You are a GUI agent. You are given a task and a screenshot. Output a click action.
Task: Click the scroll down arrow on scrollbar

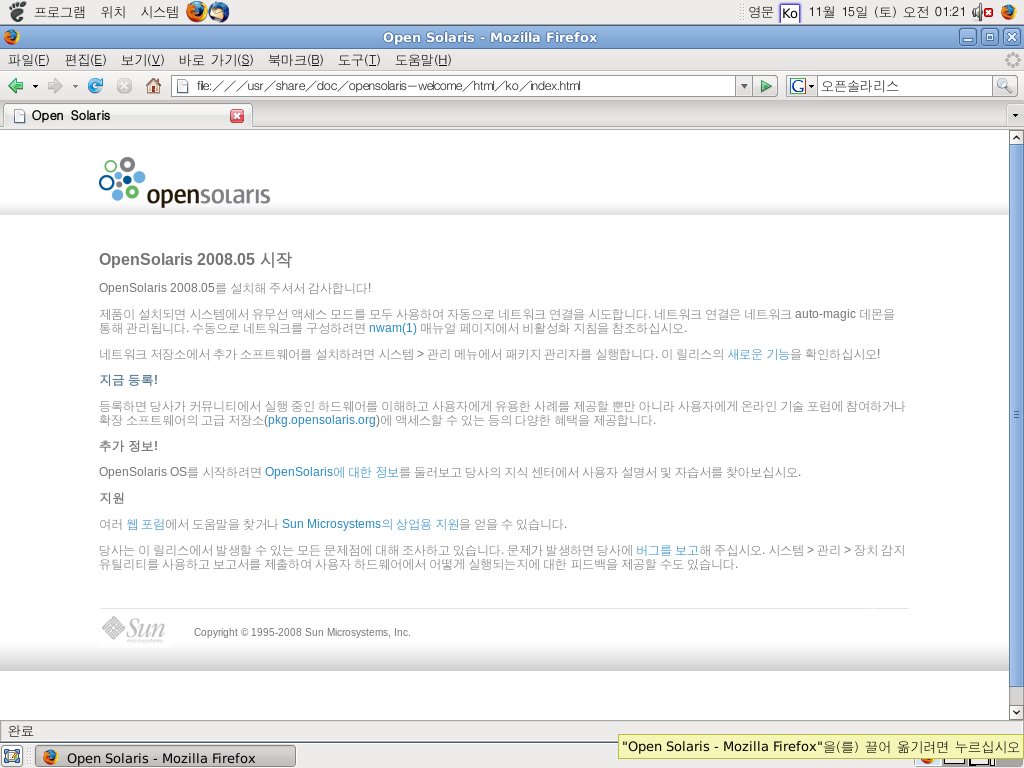1016,712
